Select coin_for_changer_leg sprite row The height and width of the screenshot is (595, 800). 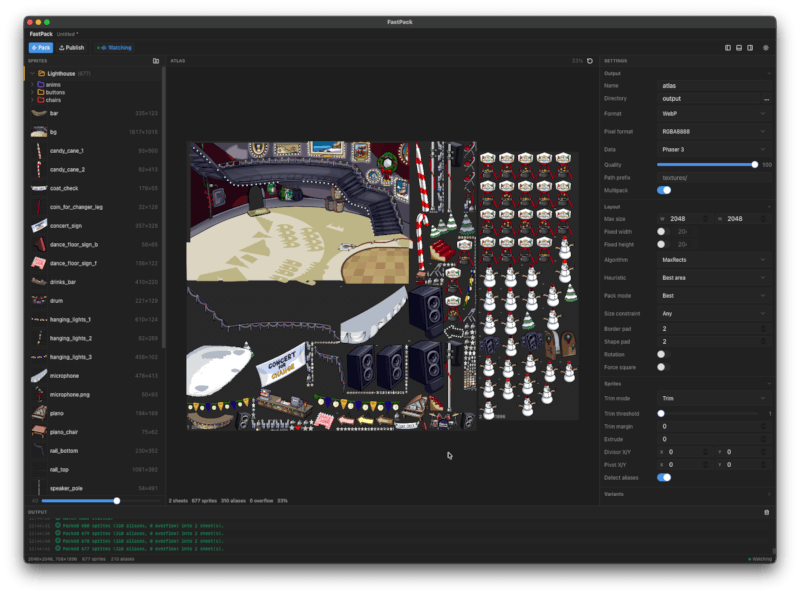pyautogui.click(x=94, y=207)
